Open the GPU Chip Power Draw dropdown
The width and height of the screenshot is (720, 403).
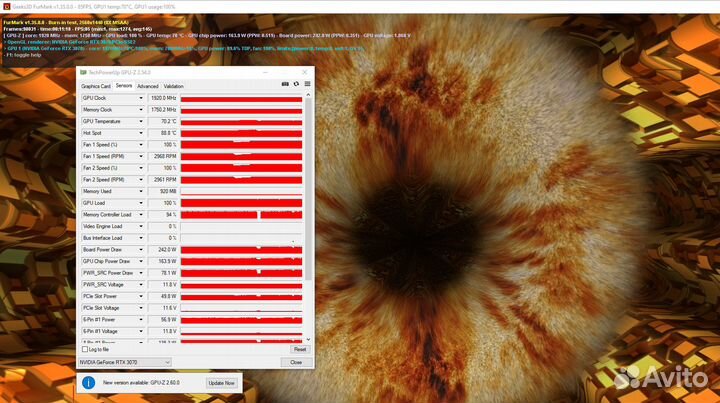141,261
